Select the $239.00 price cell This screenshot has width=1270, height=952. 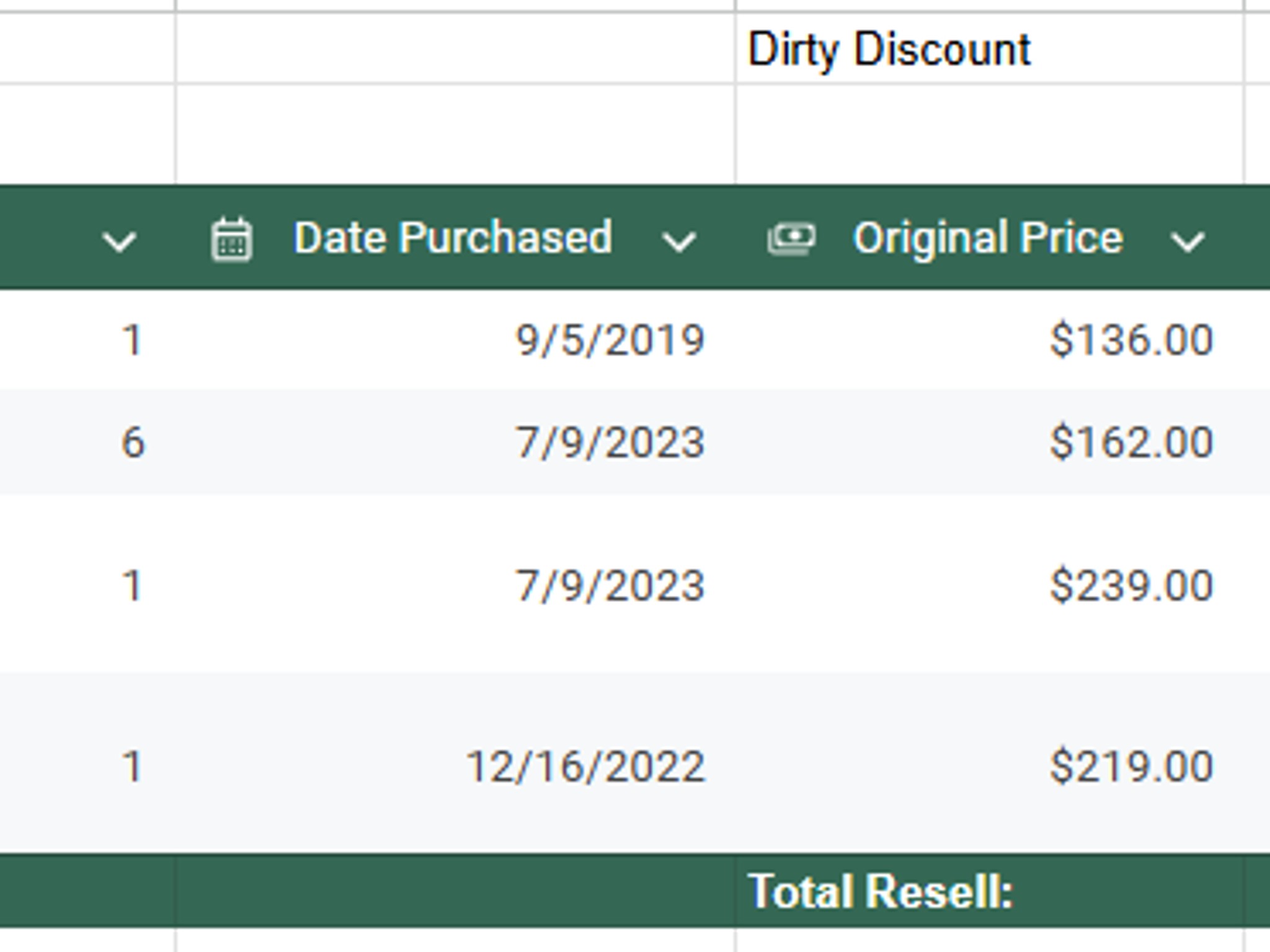click(990, 583)
